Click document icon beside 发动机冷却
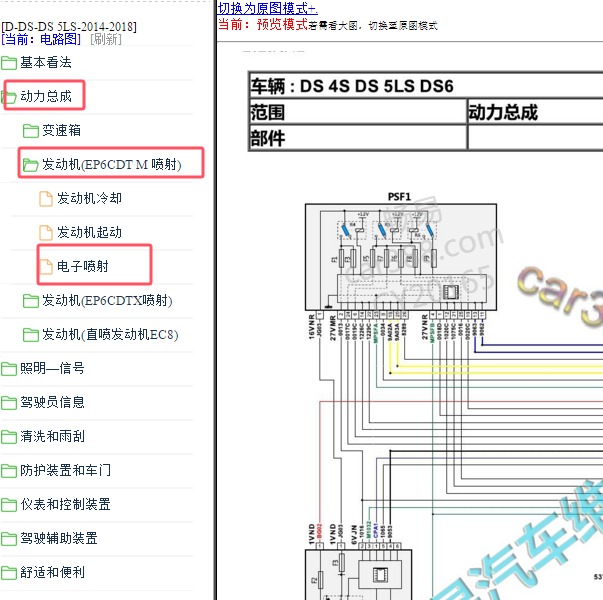 point(46,199)
